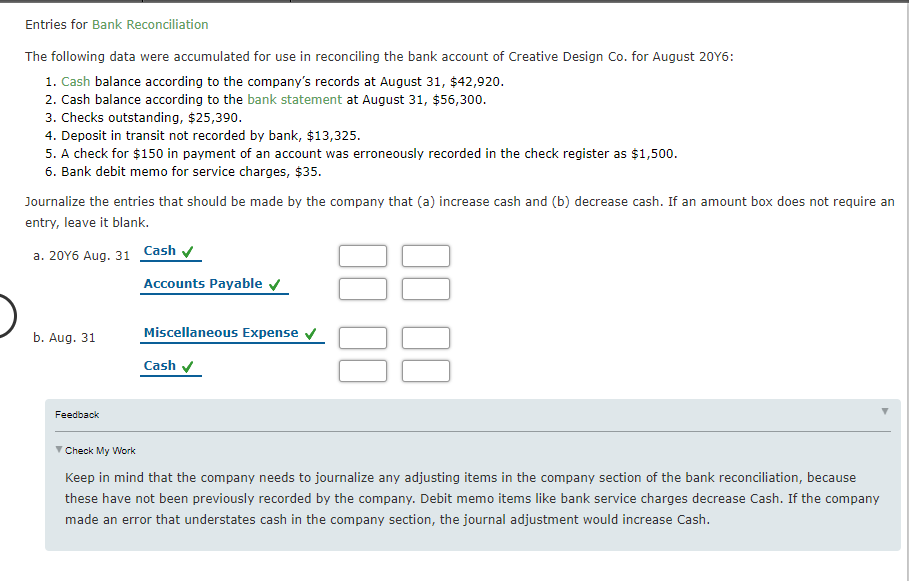Open the Accounts Payable account dropdown
The width and height of the screenshot is (909, 581).
pyautogui.click(x=202, y=283)
